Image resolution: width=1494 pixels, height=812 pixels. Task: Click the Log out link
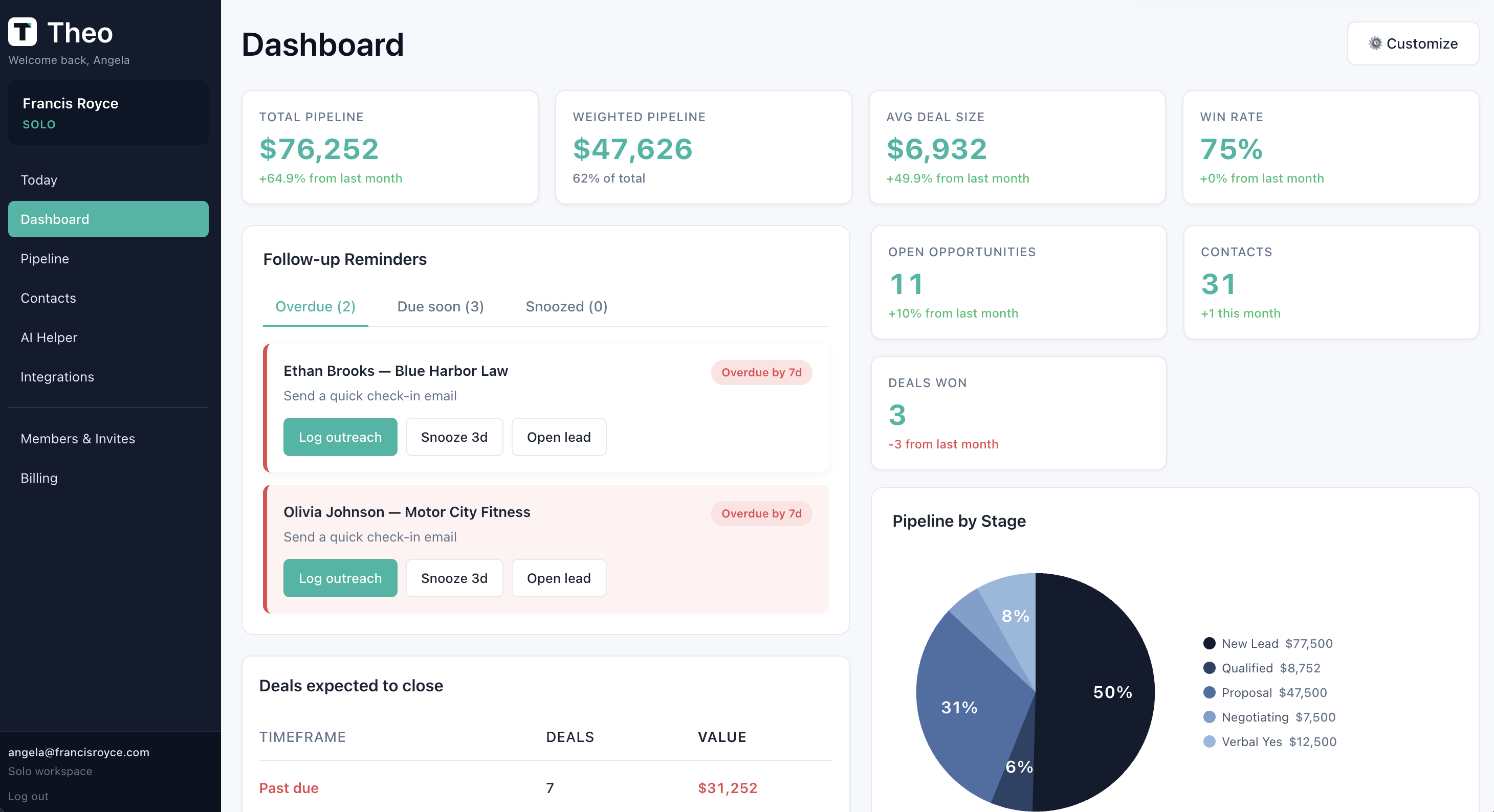click(x=29, y=796)
